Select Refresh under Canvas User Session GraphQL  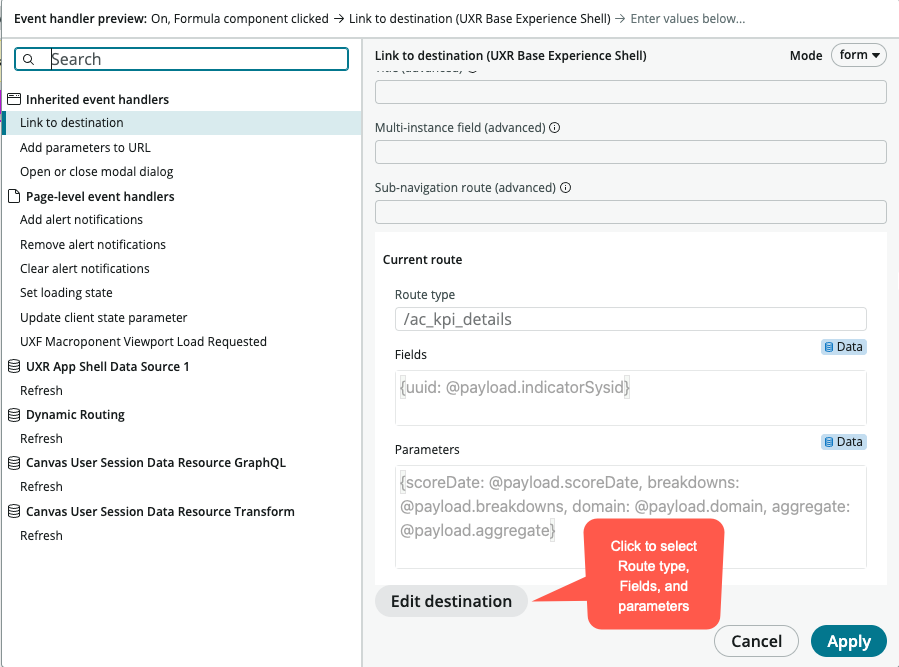click(41, 487)
